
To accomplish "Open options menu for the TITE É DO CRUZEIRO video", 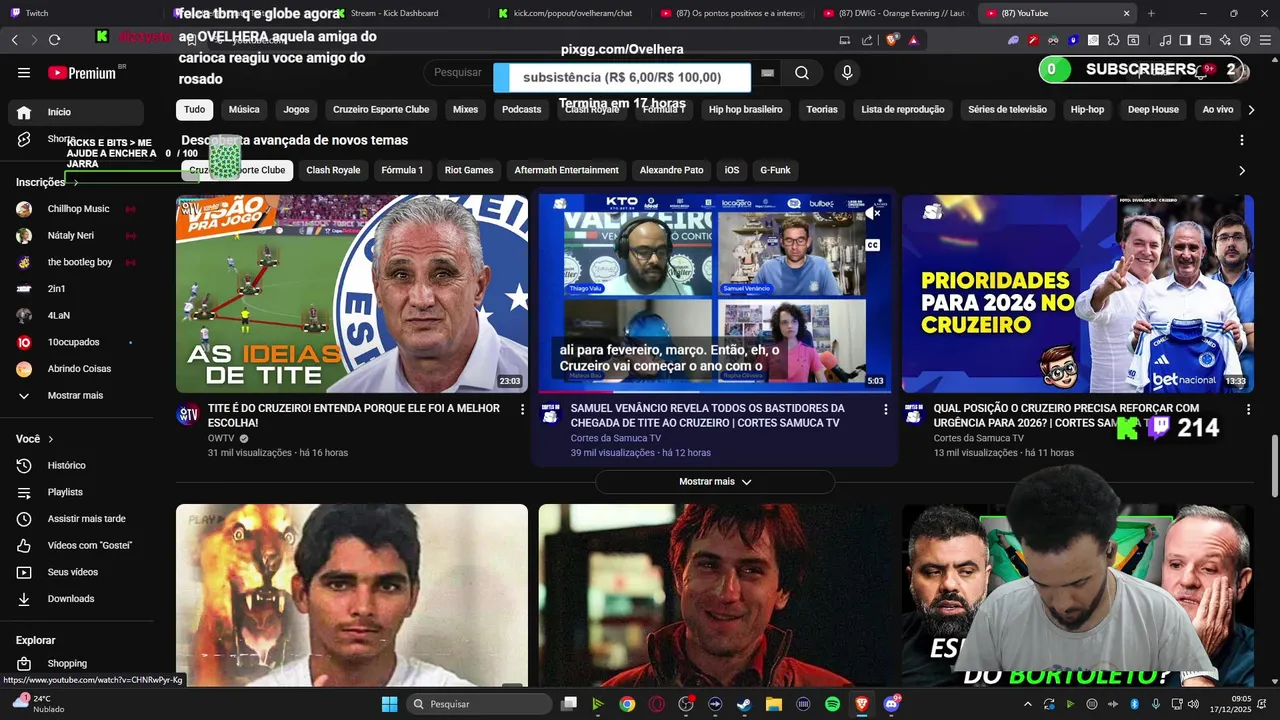I will 522,409.
